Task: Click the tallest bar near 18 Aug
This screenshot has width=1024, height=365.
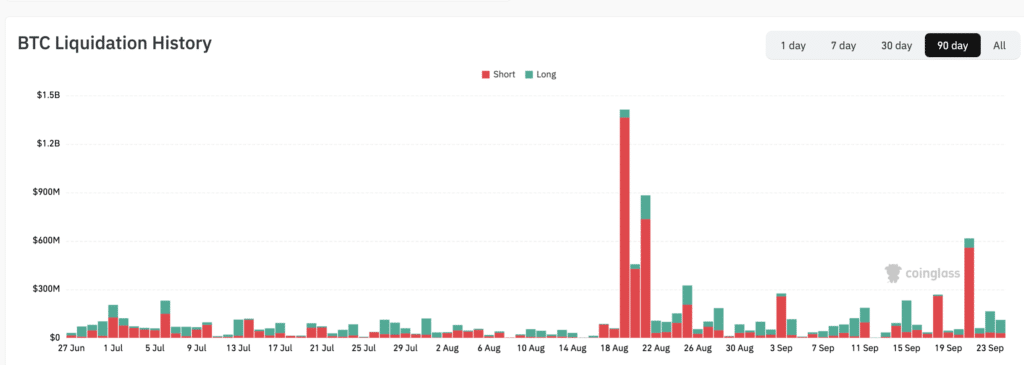Action: [x=625, y=223]
